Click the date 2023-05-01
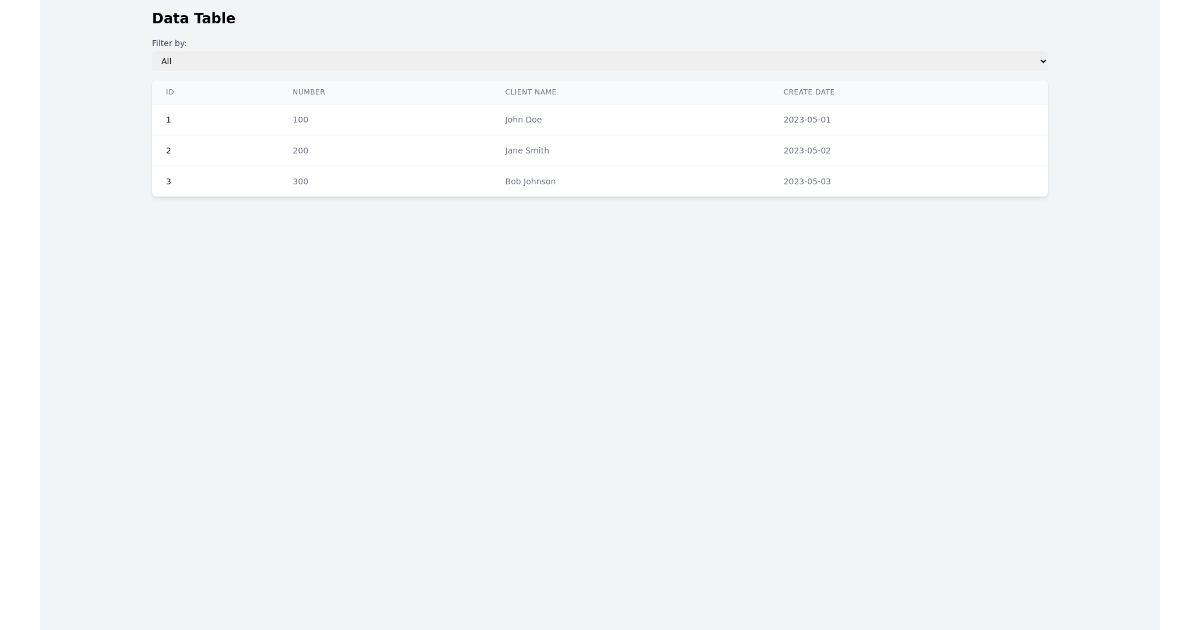1200x630 pixels. point(809,119)
